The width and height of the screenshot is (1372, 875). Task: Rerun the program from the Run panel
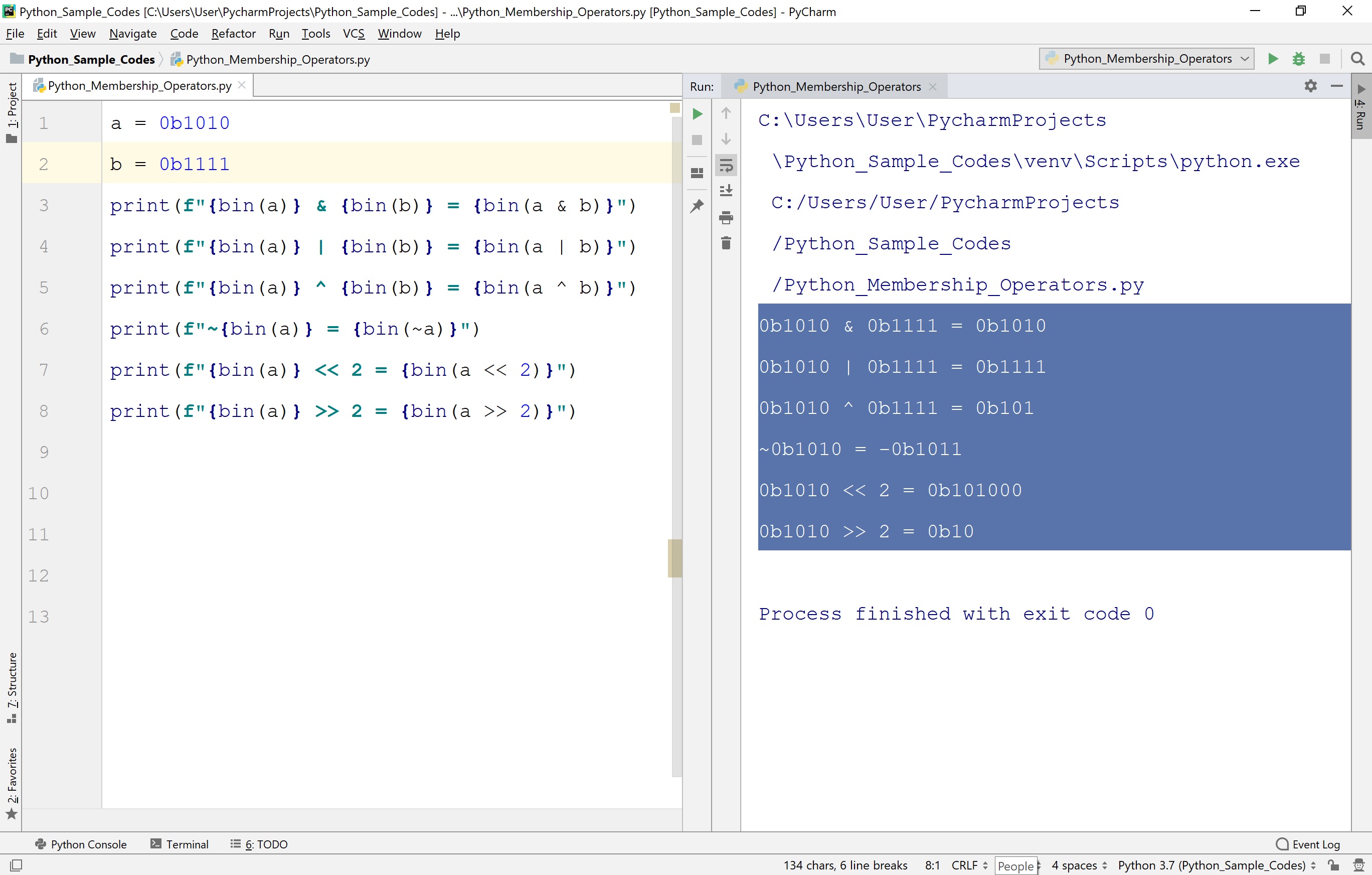697,114
